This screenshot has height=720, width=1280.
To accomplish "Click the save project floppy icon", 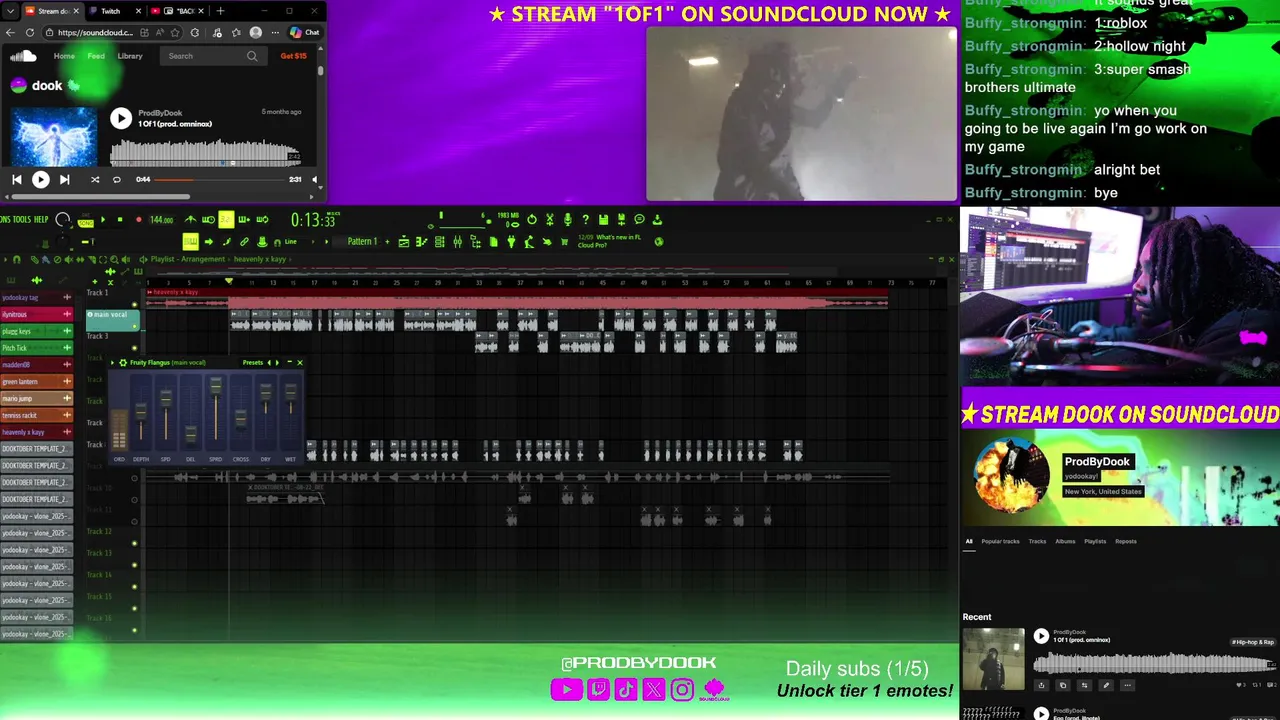I will pos(603,220).
